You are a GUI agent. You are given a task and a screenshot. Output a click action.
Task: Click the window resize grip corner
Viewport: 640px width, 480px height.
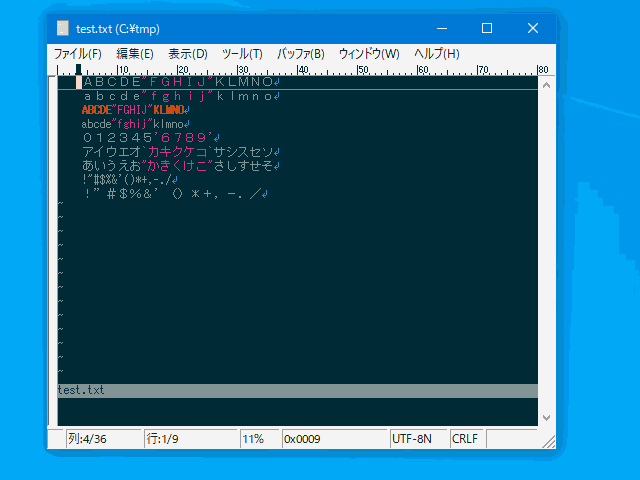pos(548,442)
